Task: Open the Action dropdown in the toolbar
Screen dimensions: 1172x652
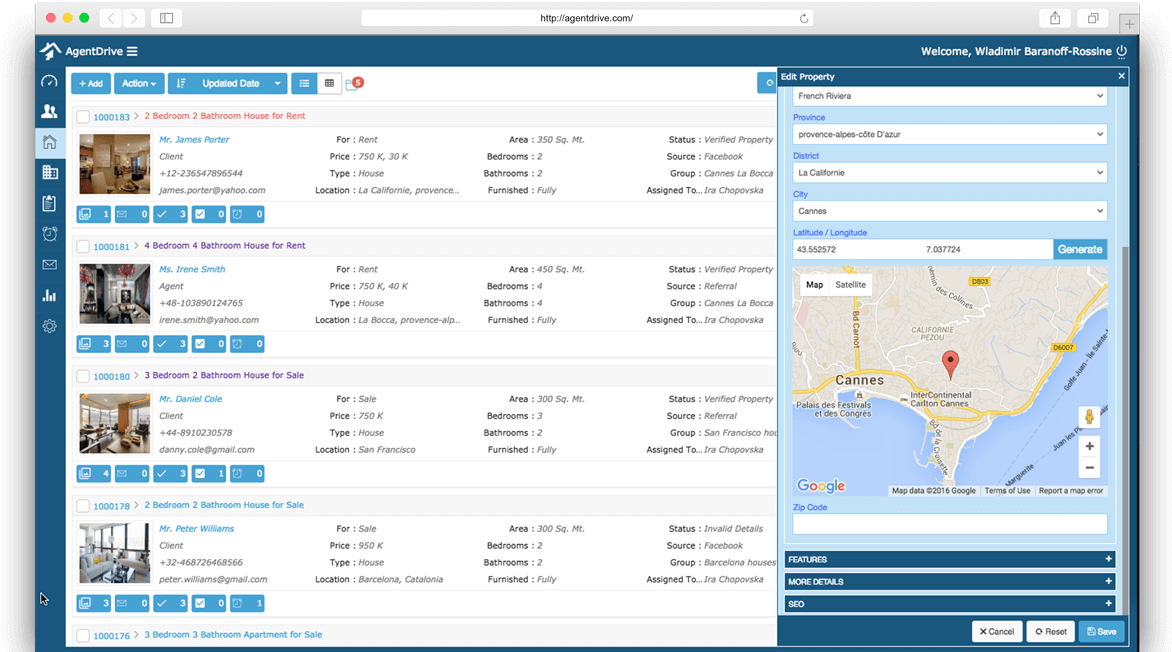Action: 139,84
